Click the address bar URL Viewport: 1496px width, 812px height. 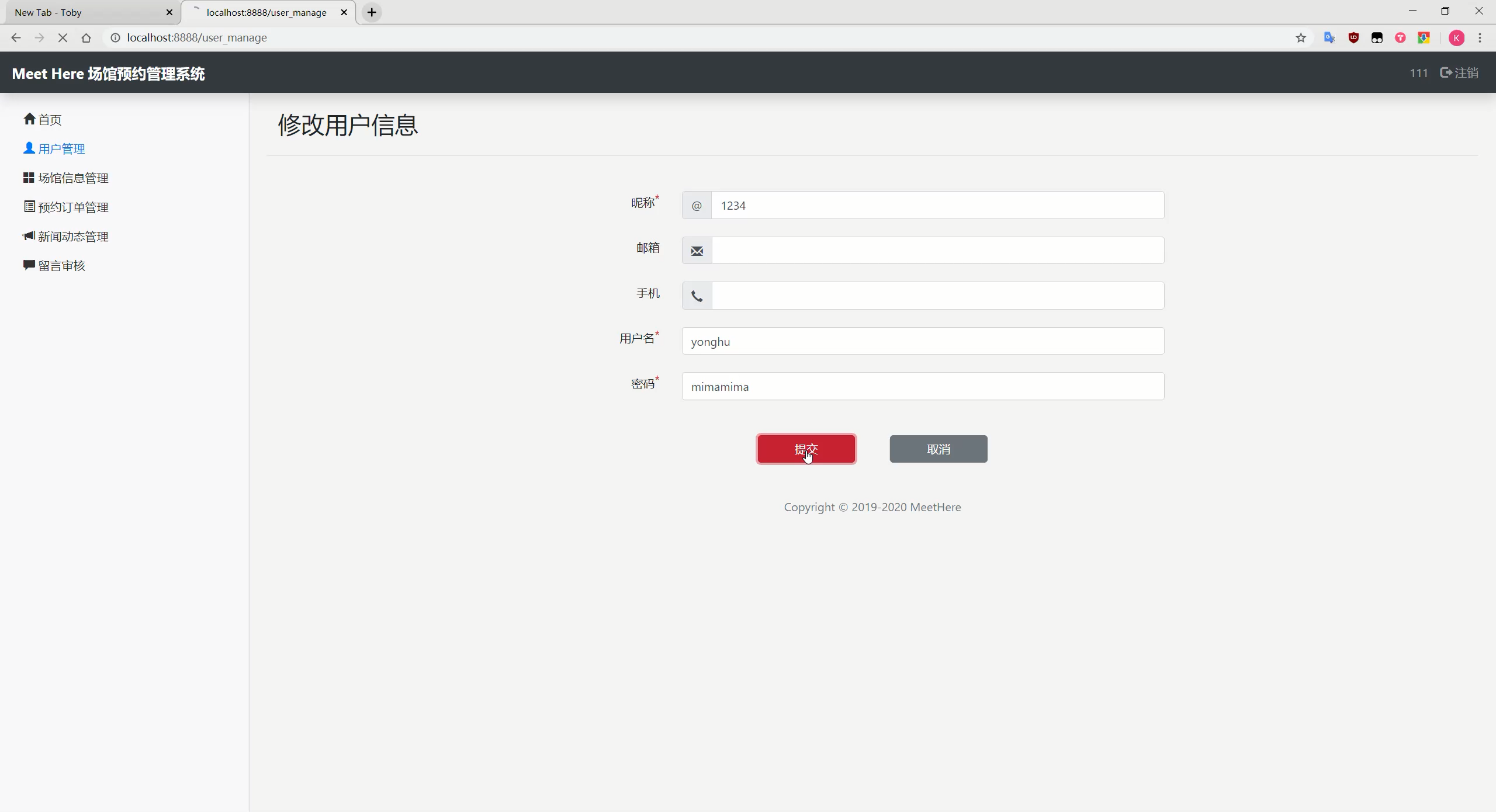click(x=197, y=38)
